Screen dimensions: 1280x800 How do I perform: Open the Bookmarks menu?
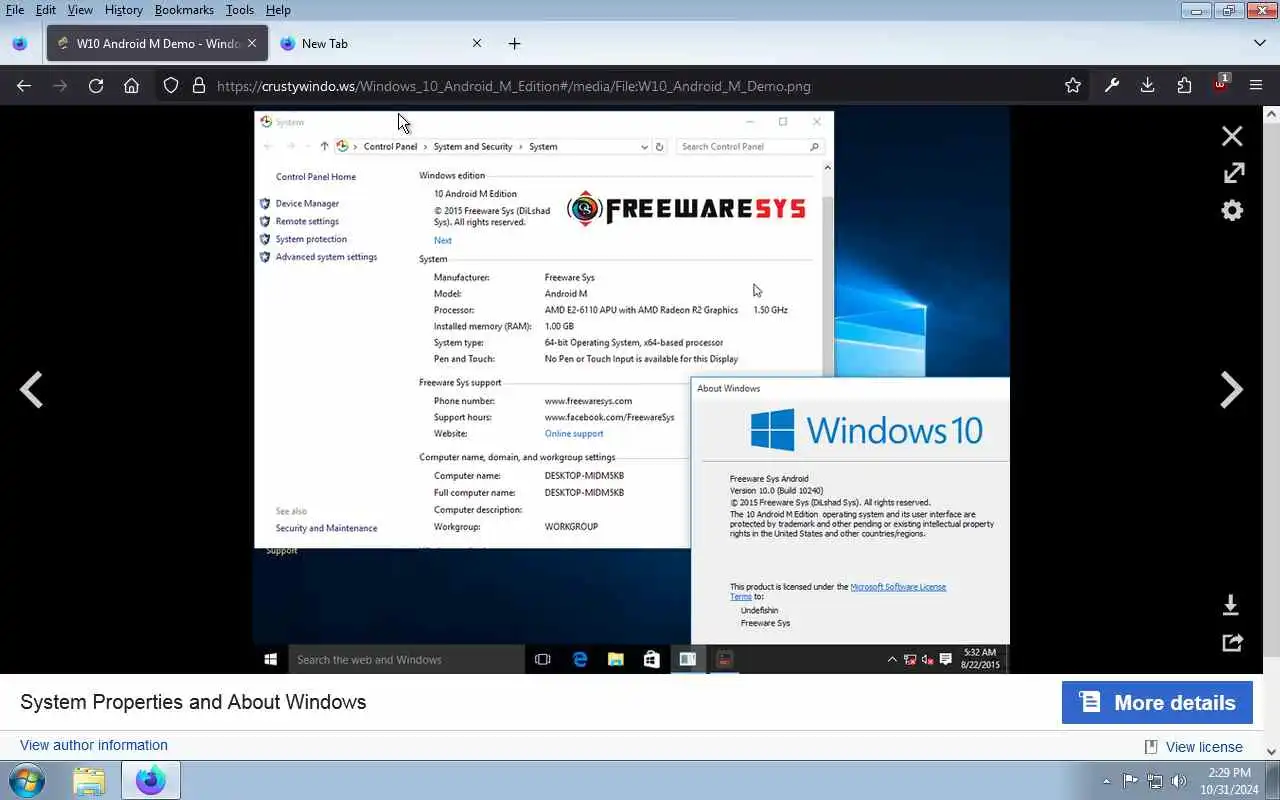tap(184, 10)
